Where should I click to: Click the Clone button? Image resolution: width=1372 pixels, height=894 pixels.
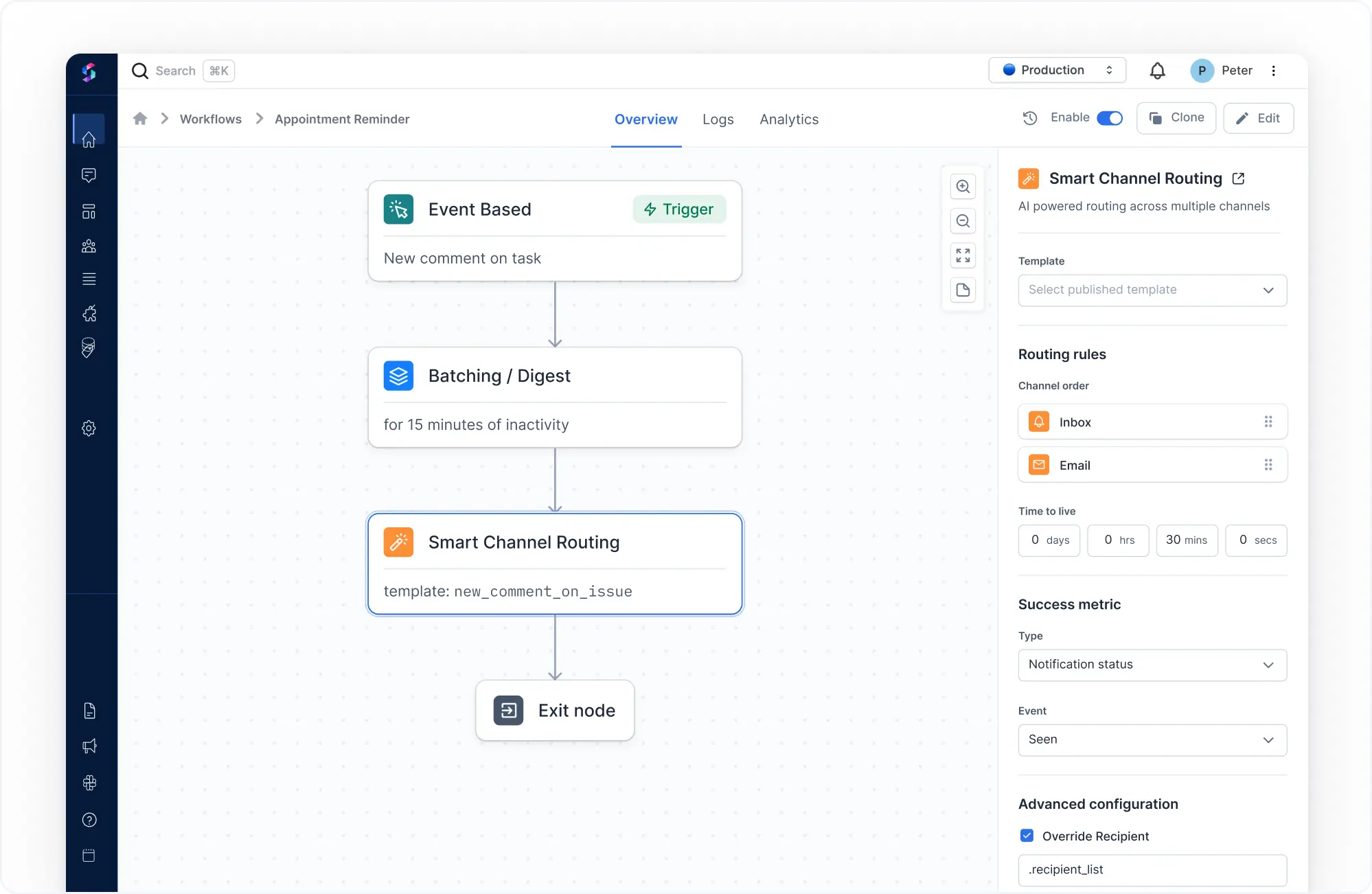(x=1176, y=118)
